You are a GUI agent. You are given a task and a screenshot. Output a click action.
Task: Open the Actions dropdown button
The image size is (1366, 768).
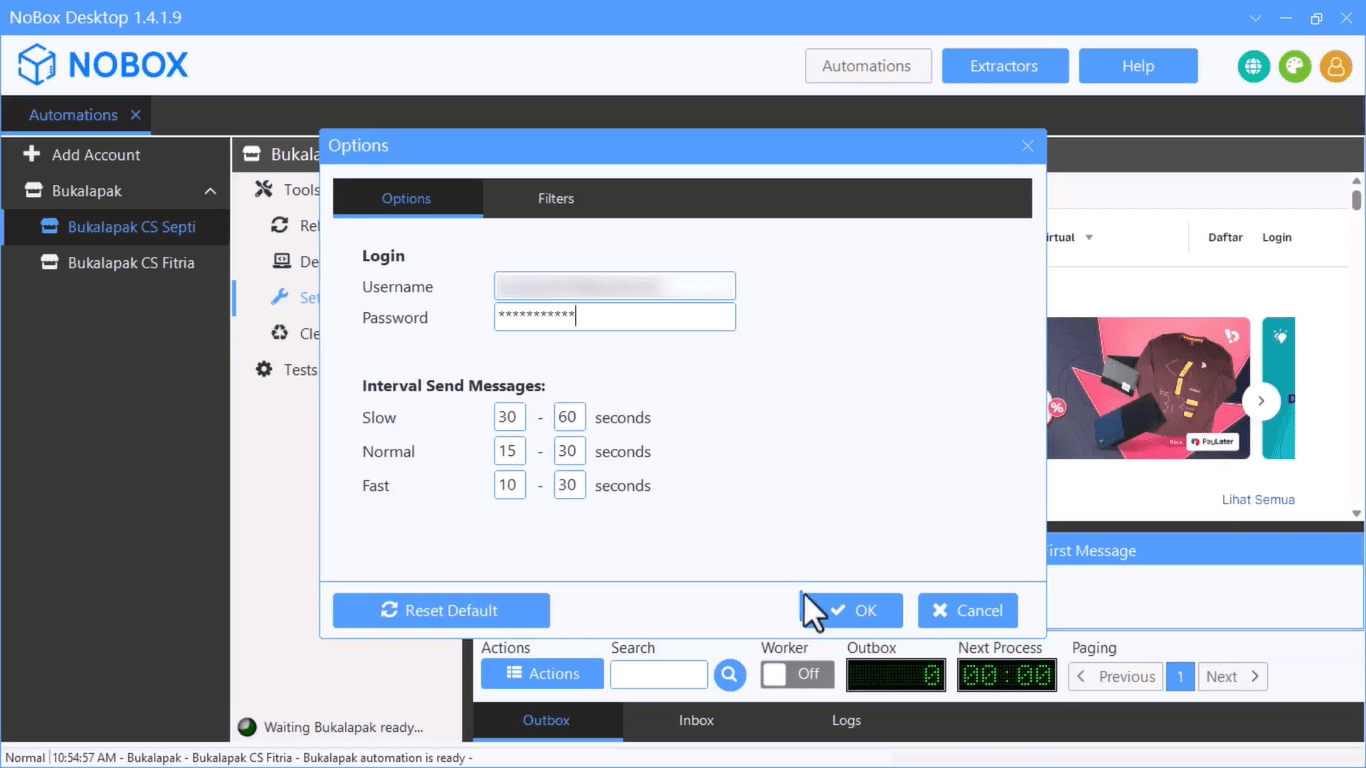[x=542, y=674]
